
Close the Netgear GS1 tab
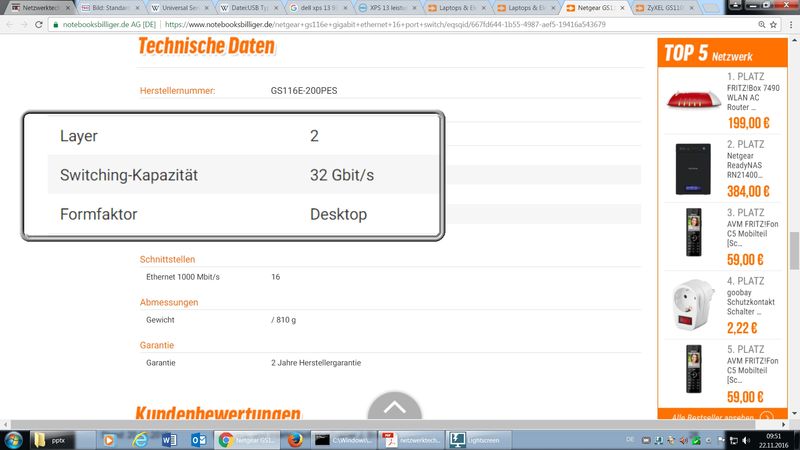point(622,8)
